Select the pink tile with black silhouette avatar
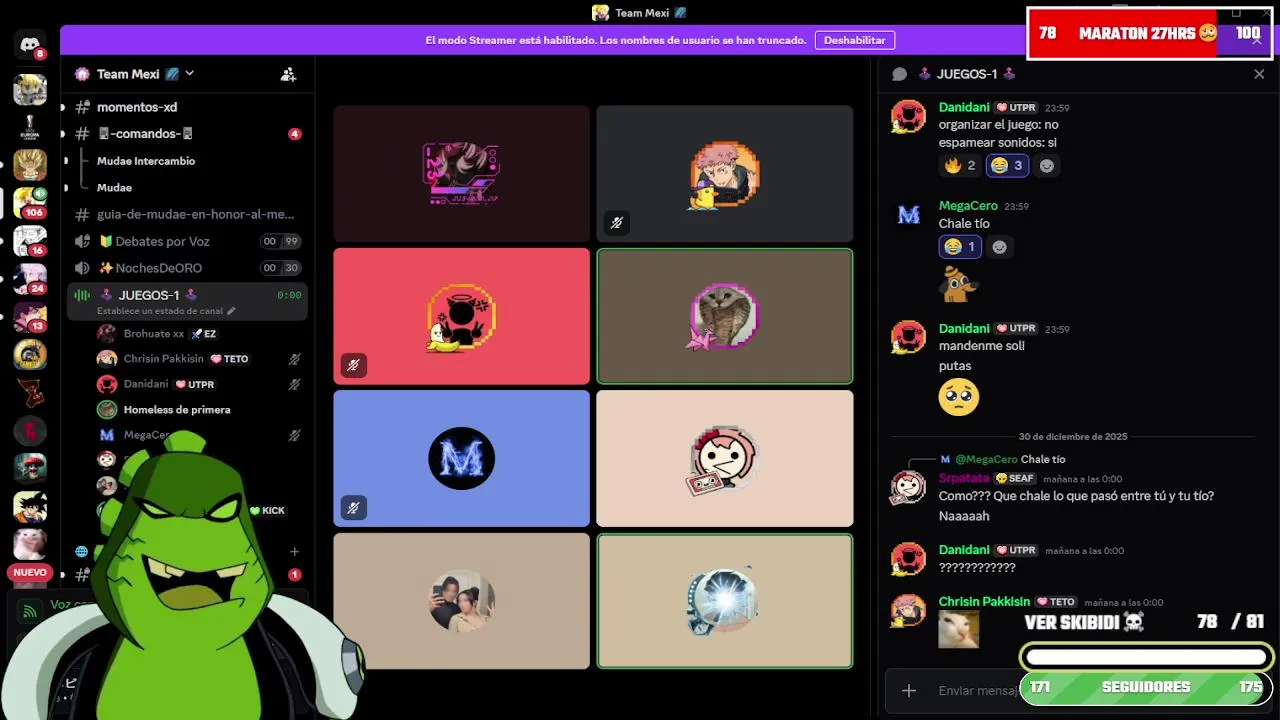 point(461,316)
